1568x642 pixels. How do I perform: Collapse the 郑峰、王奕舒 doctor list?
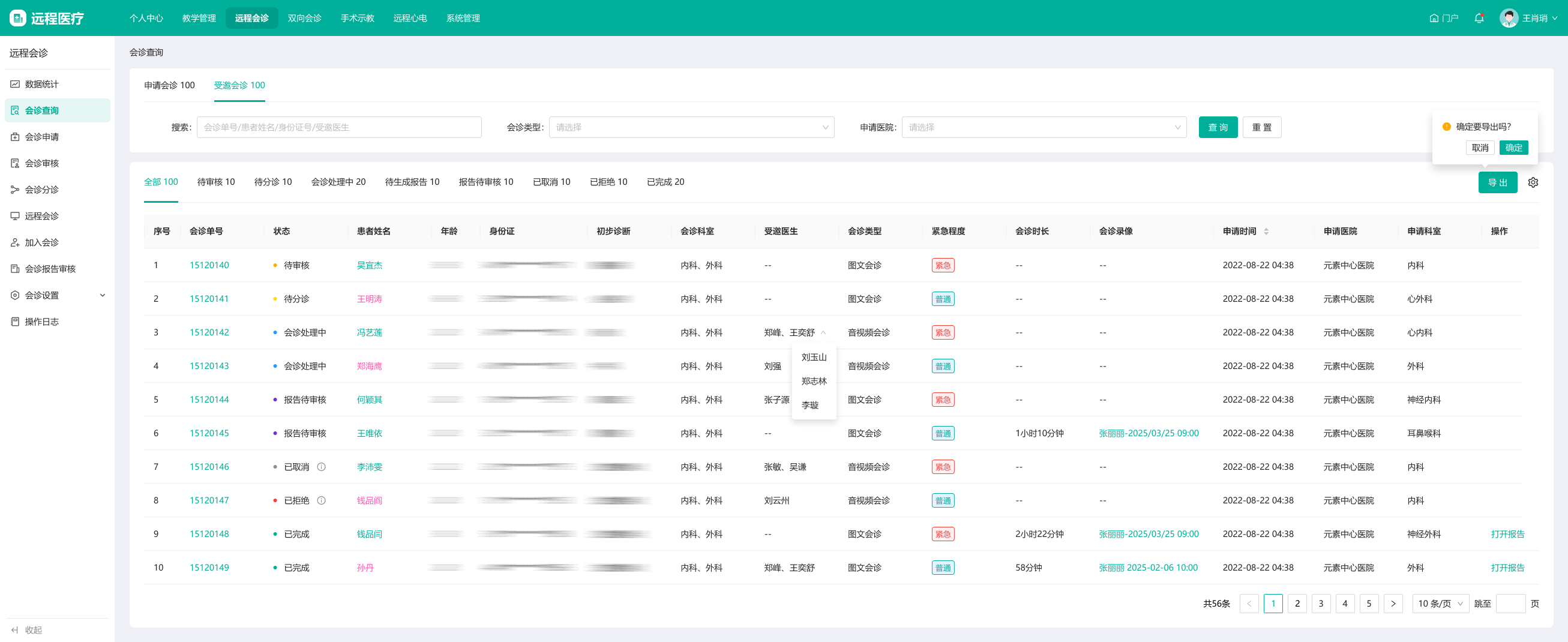pos(823,332)
